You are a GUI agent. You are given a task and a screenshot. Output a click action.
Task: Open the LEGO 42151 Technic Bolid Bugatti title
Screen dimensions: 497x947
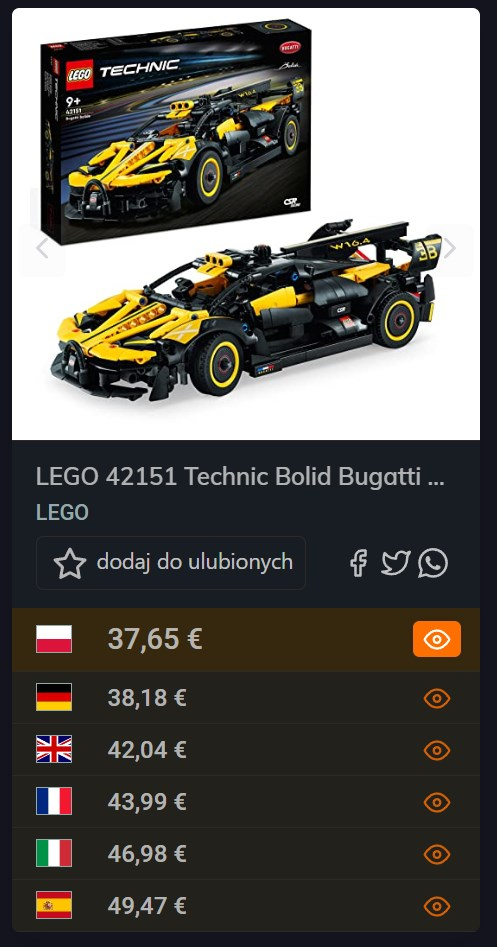[240, 477]
